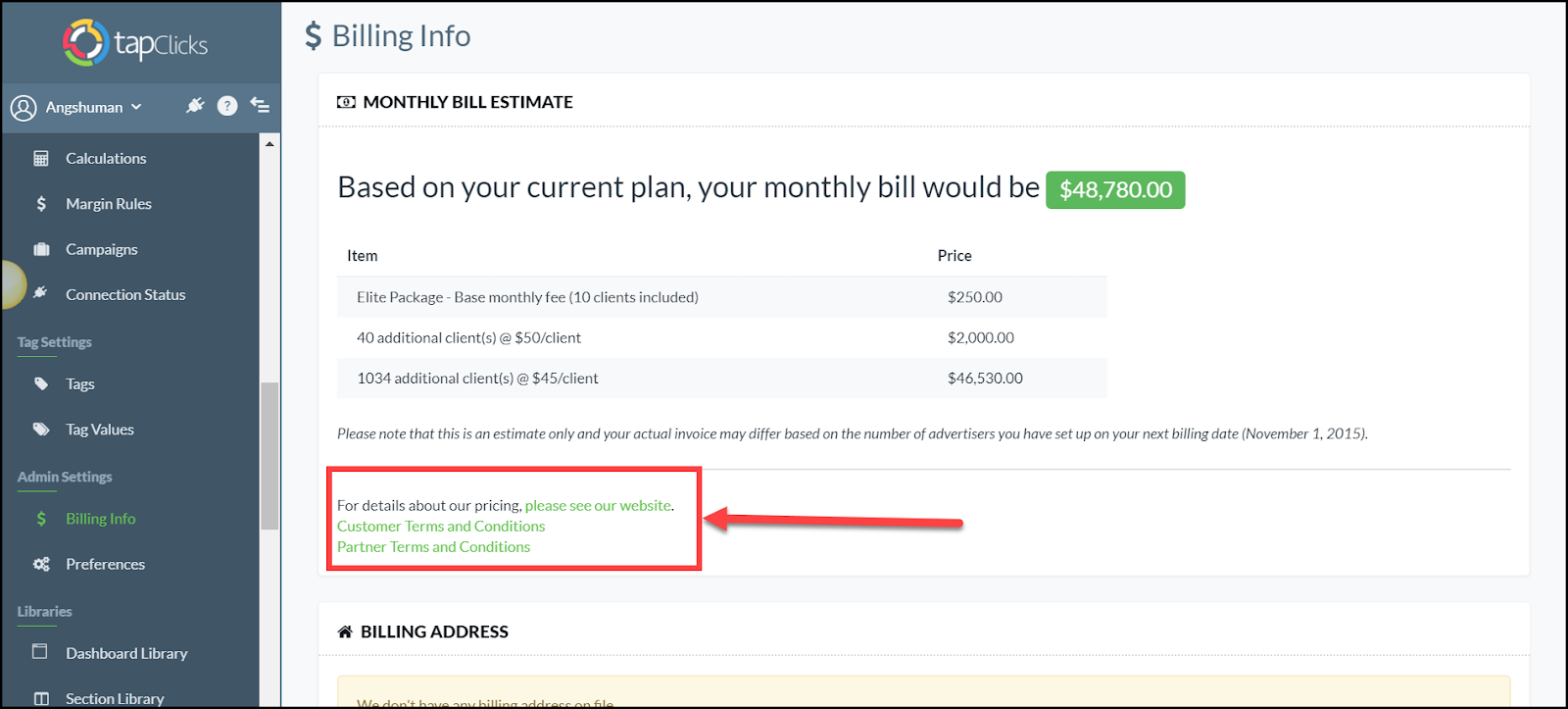Open Partner Terms and Conditions link
This screenshot has width=1568, height=709.
point(433,546)
